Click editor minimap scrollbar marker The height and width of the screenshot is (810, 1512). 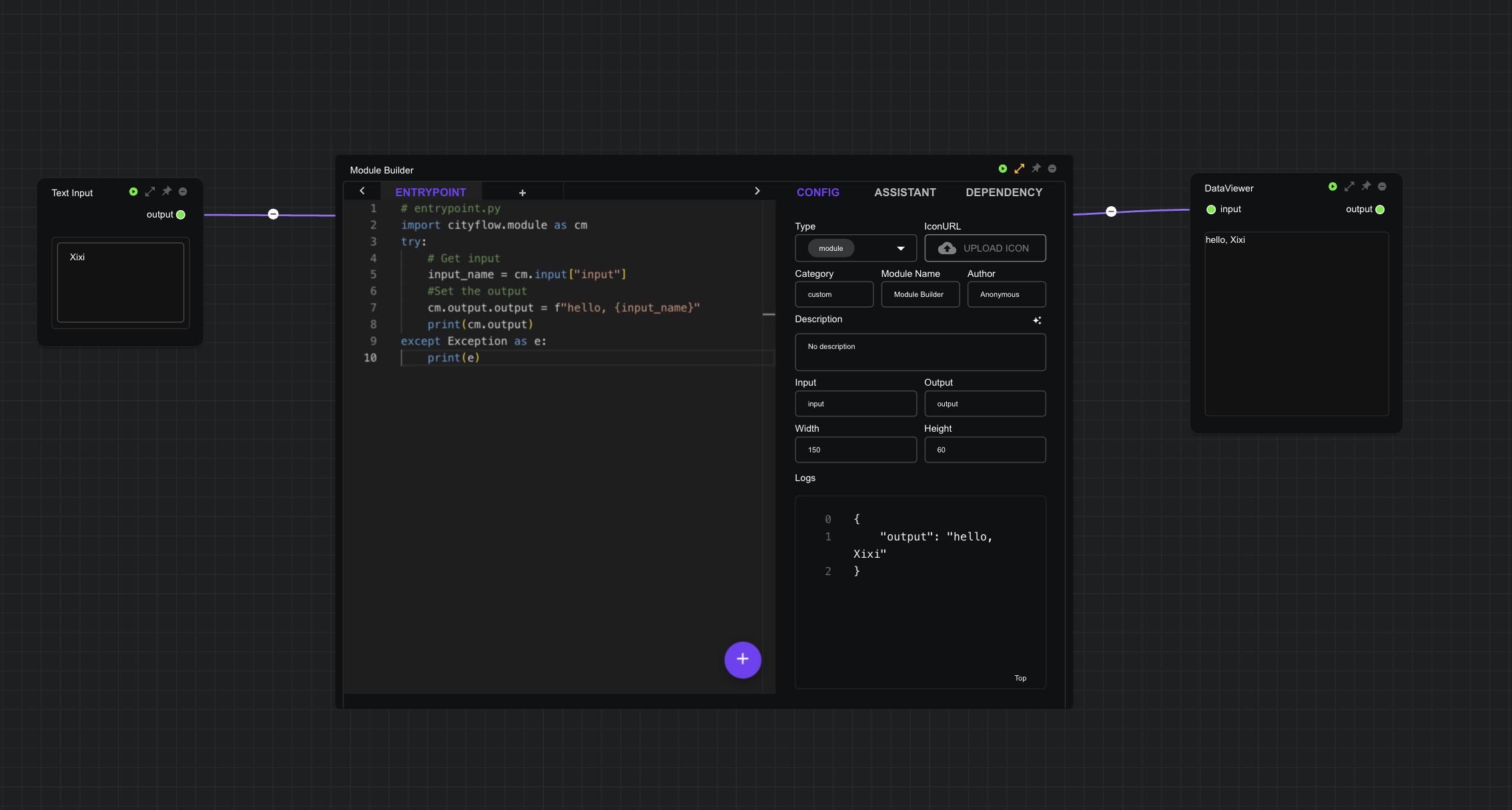coord(769,314)
